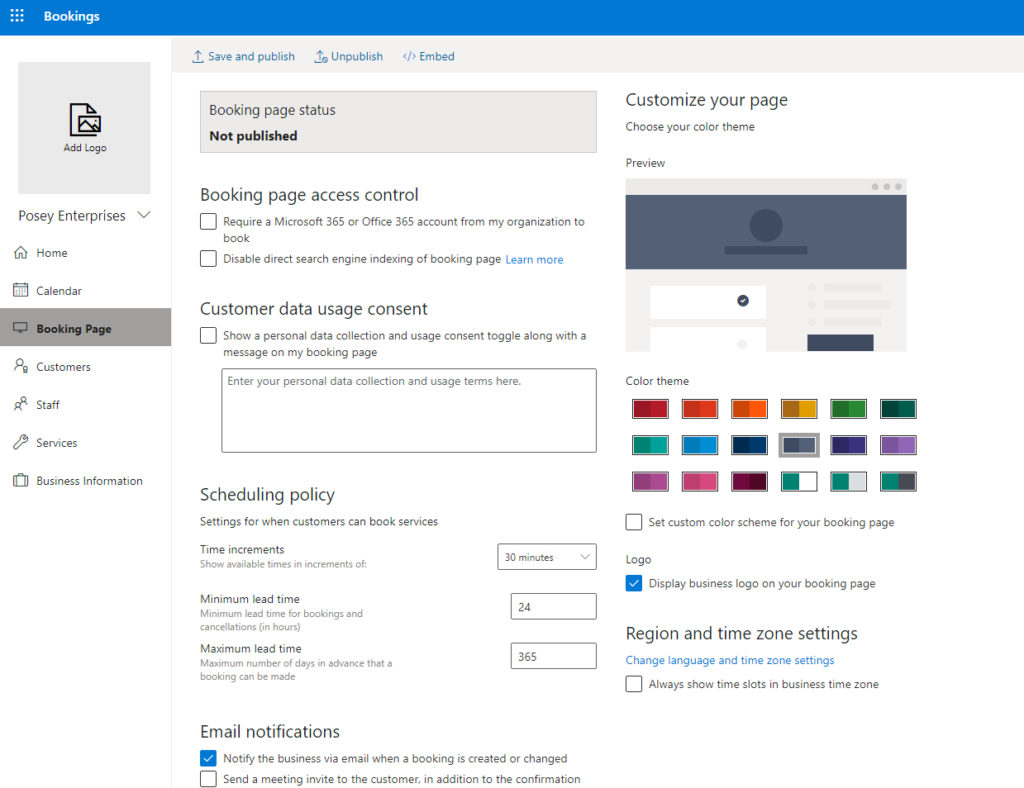1024x788 pixels.
Task: Click the Business Information briefcase icon
Action: [x=21, y=481]
